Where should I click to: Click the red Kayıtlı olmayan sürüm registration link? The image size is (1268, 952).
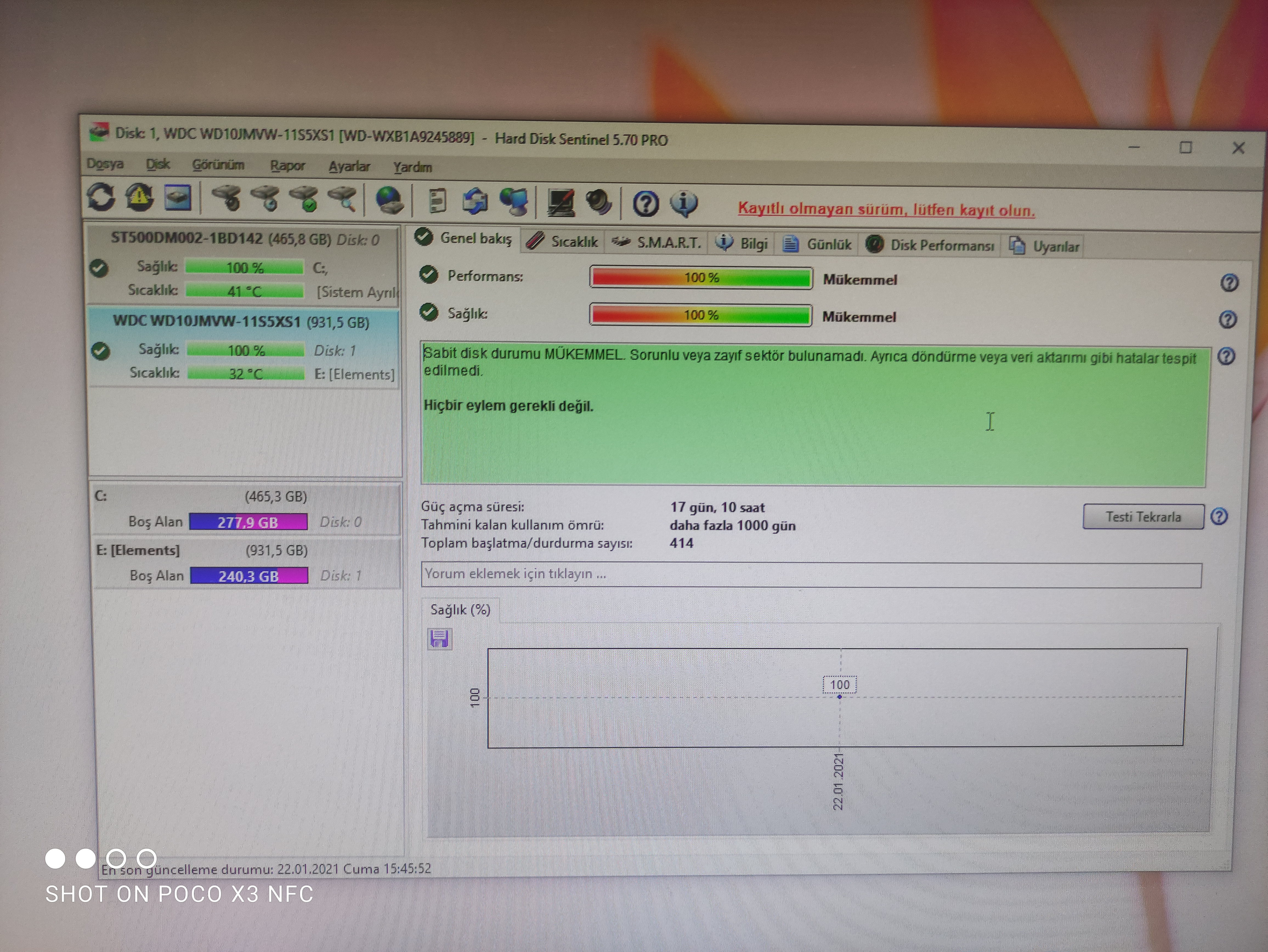(x=886, y=209)
